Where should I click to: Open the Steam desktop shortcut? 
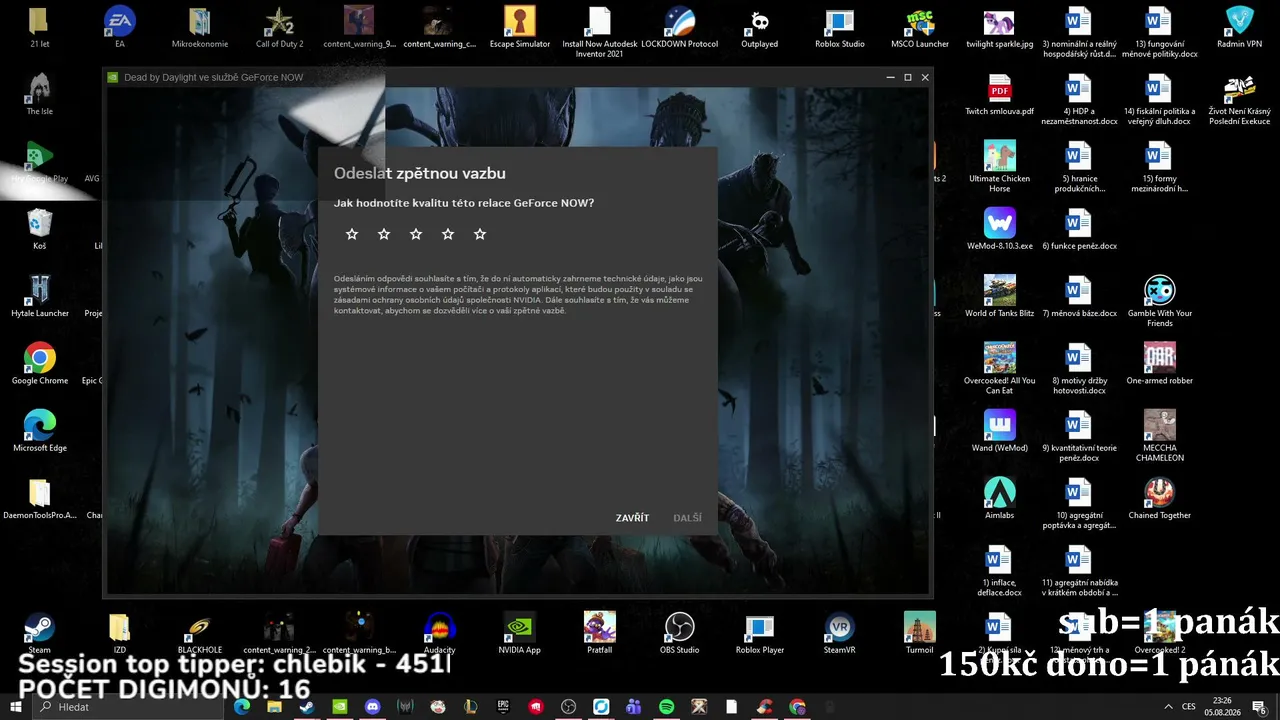click(40, 633)
